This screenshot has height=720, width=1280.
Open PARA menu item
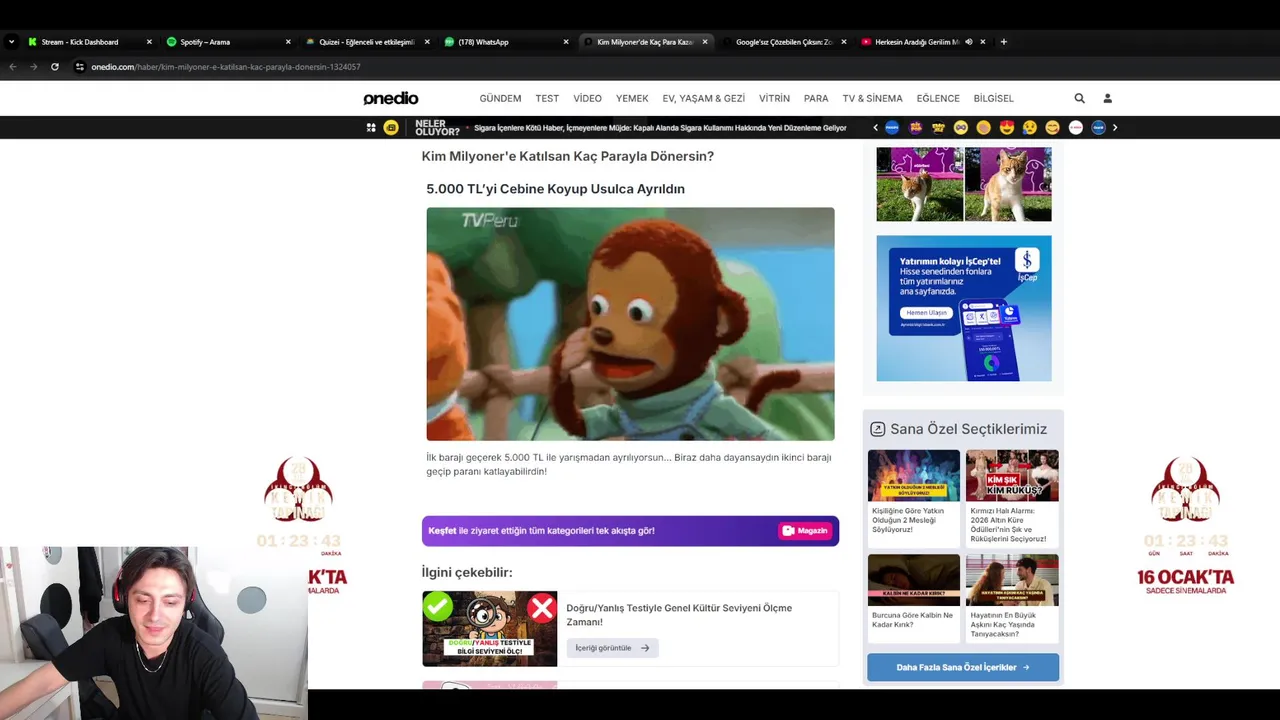pyautogui.click(x=816, y=98)
